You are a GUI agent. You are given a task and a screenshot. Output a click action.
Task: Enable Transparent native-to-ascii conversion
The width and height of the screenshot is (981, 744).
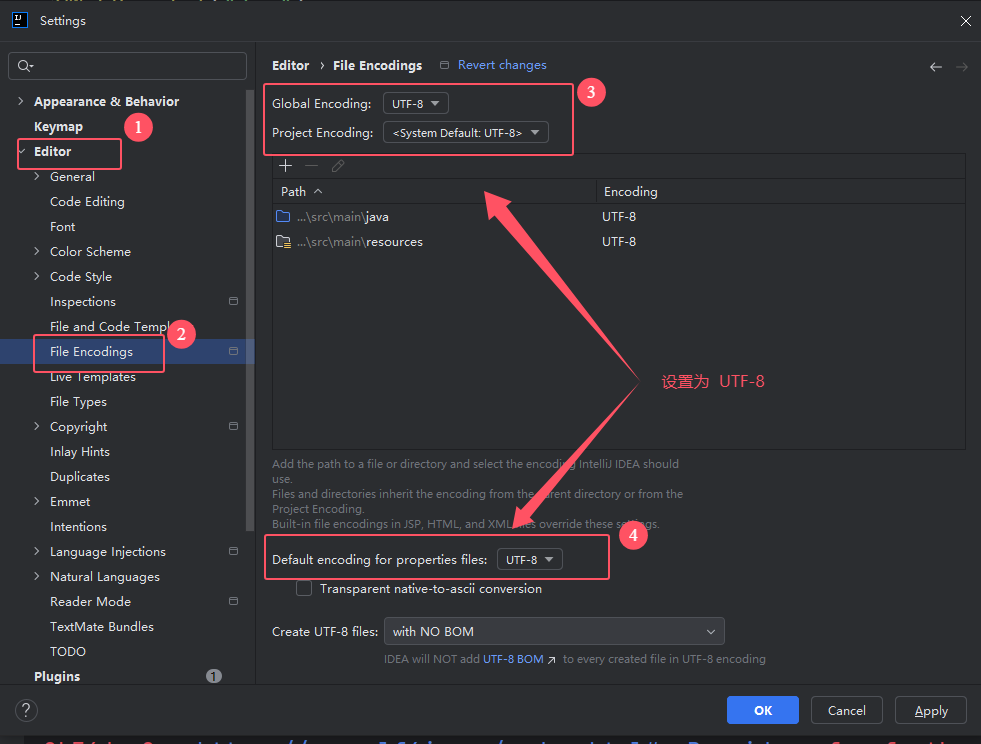click(x=304, y=589)
